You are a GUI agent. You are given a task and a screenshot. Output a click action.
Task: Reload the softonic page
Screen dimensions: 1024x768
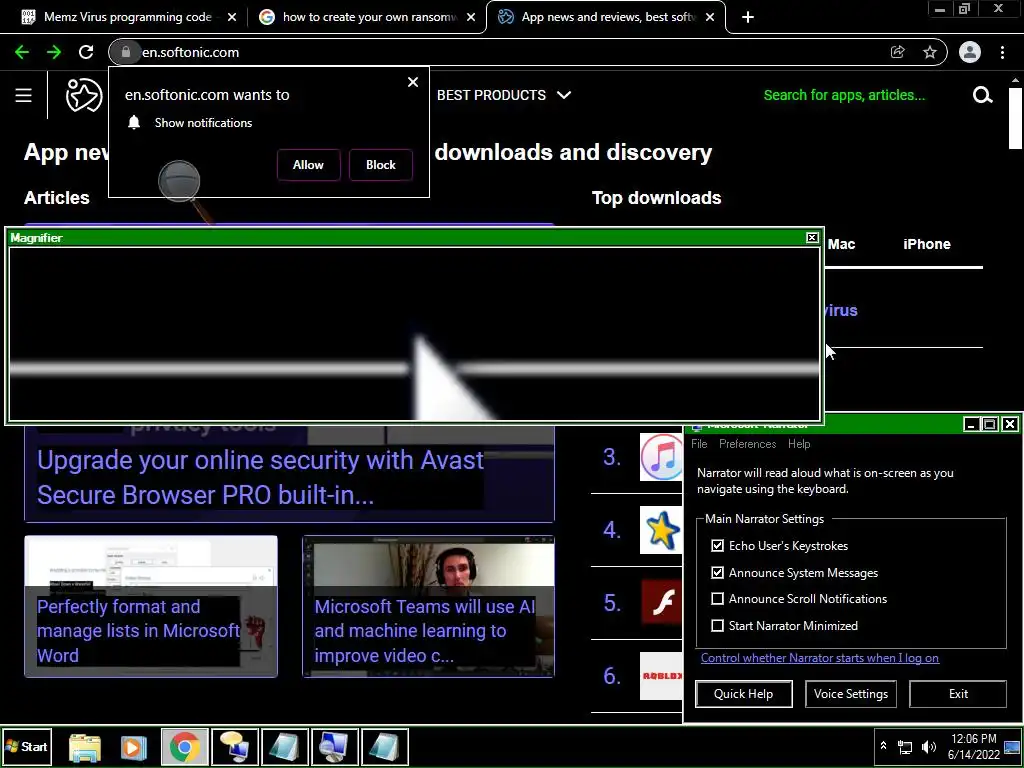tap(86, 52)
